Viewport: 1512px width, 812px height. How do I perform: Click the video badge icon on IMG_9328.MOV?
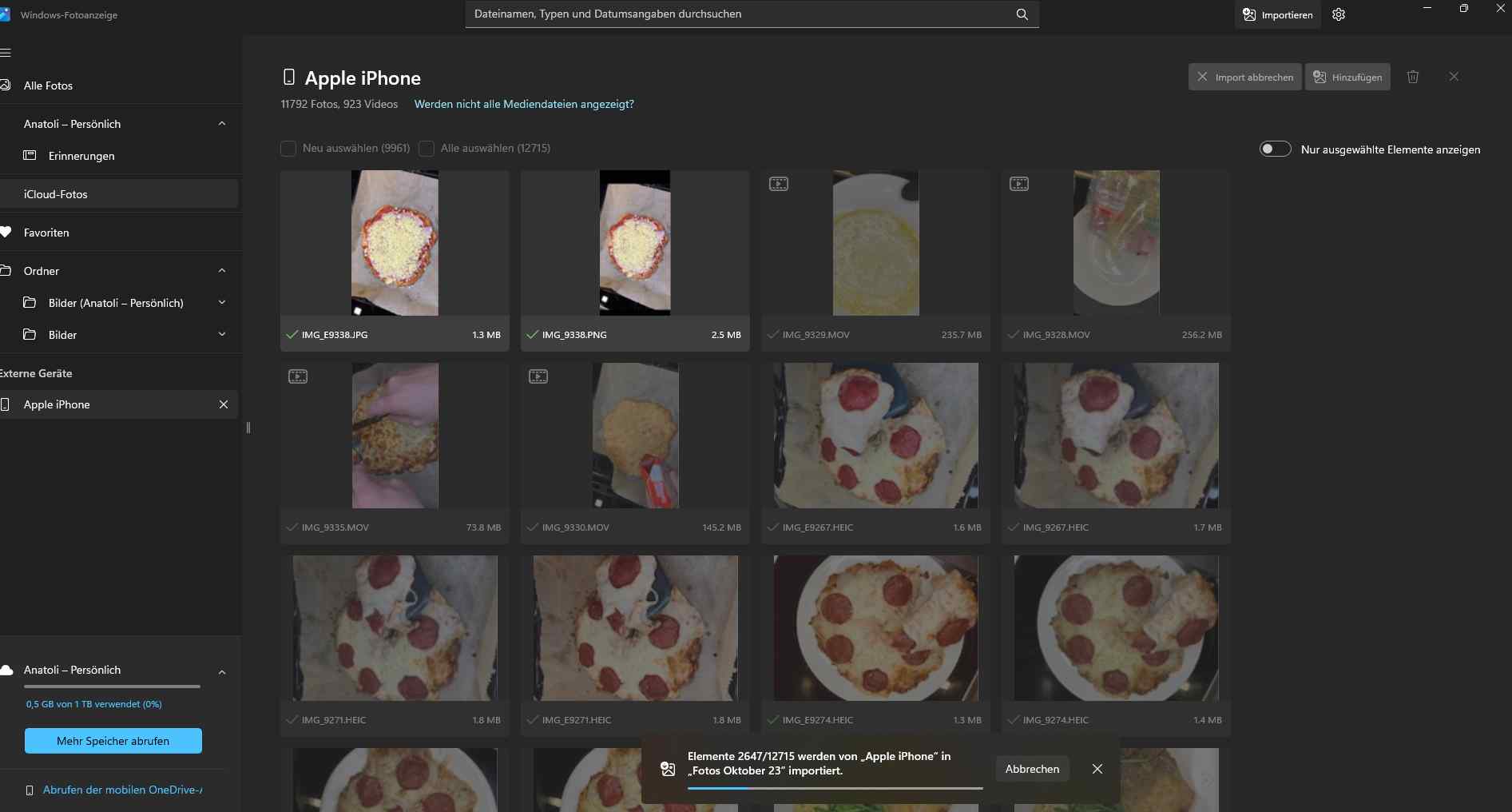[1019, 184]
